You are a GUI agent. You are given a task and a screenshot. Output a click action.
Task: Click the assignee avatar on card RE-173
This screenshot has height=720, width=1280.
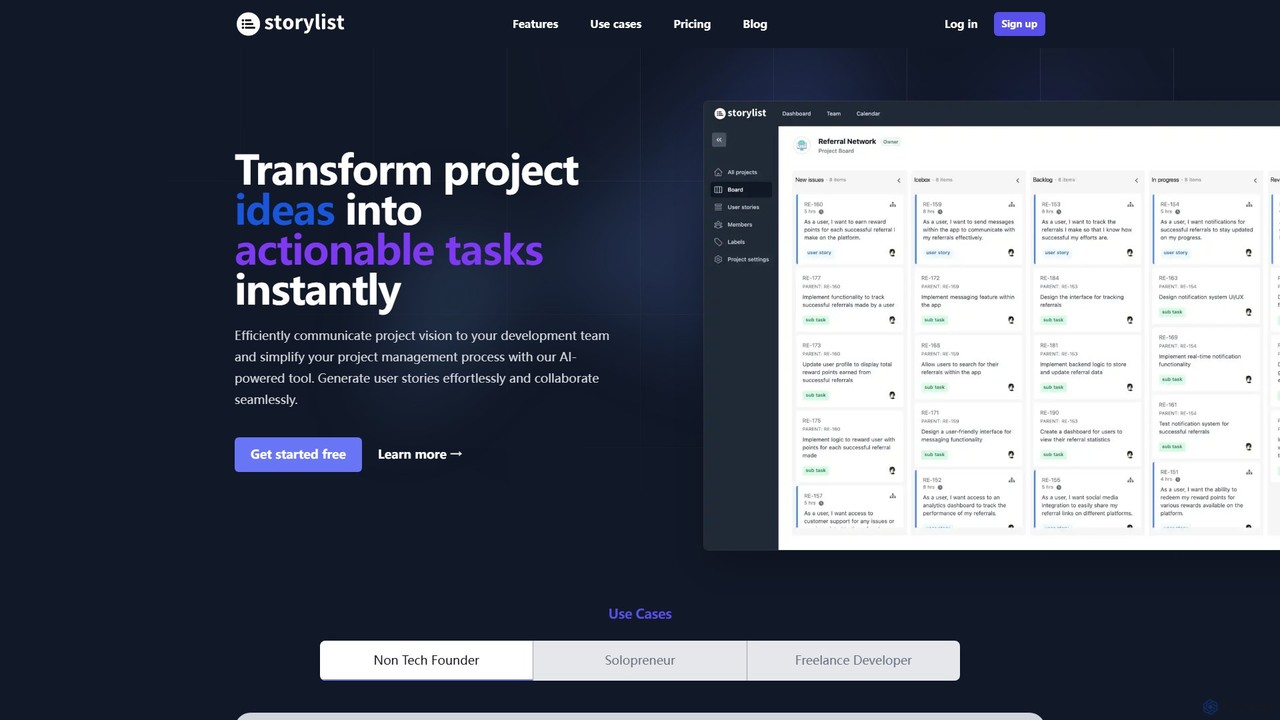point(893,395)
